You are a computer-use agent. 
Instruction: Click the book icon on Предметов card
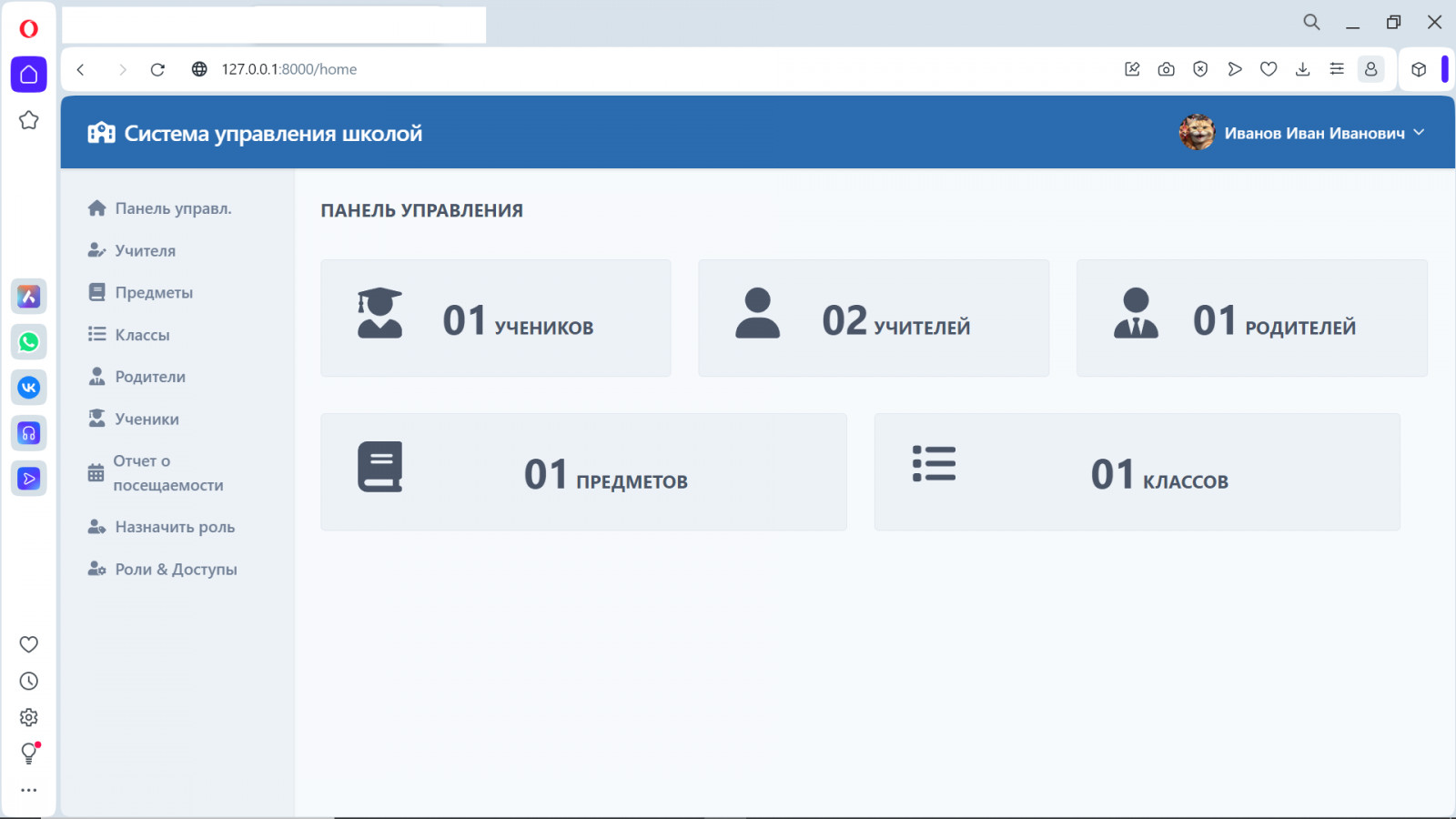click(380, 467)
